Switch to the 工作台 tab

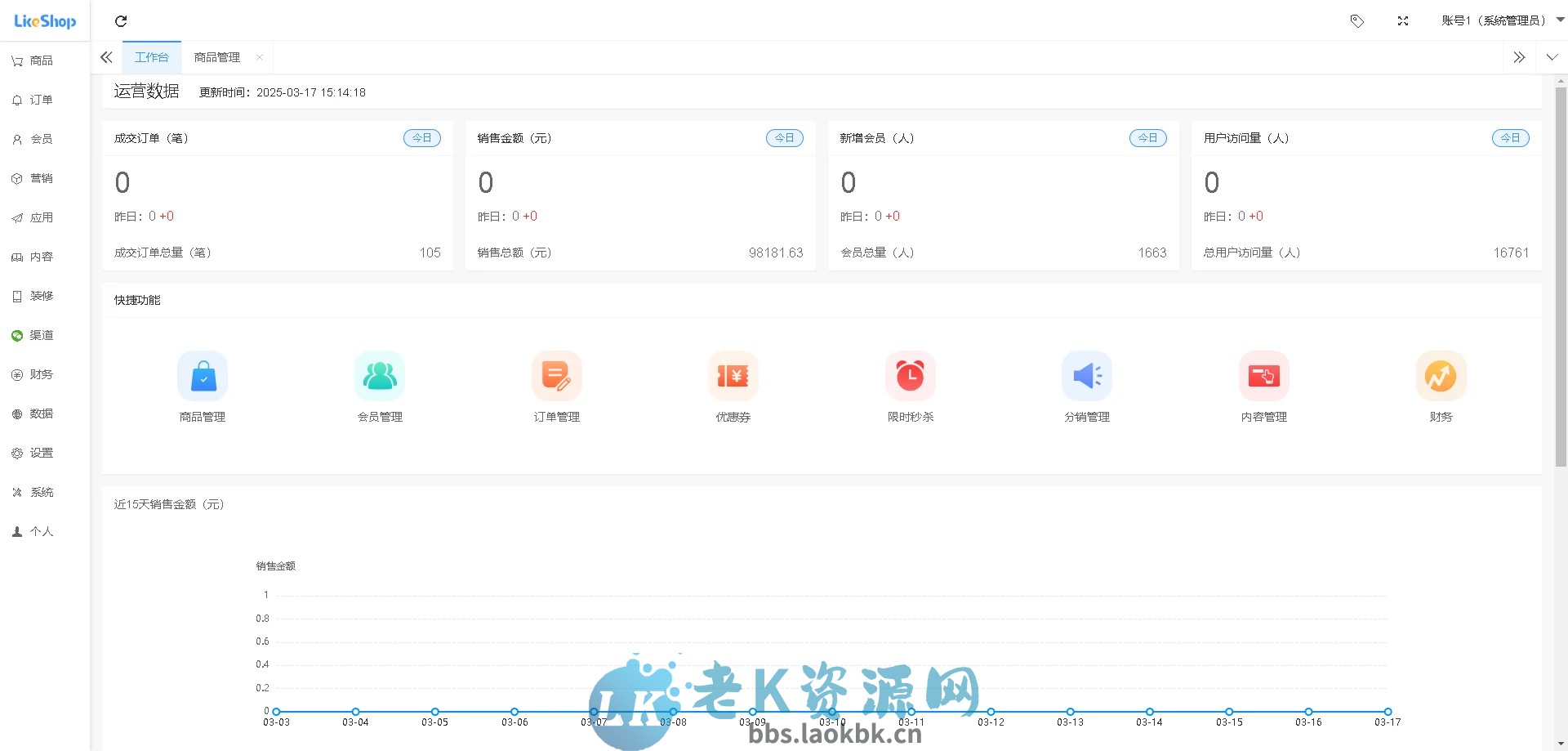152,57
